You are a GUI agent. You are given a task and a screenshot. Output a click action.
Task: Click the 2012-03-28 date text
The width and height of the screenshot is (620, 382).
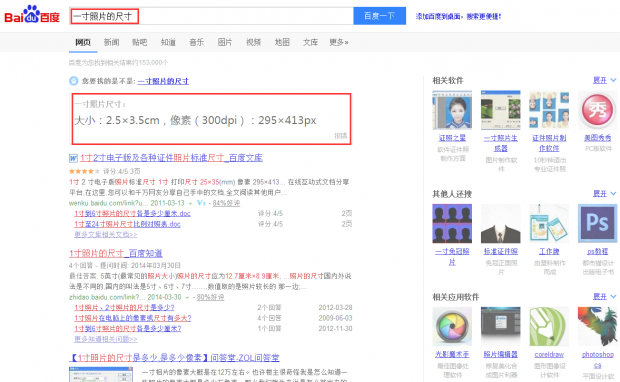(x=335, y=307)
